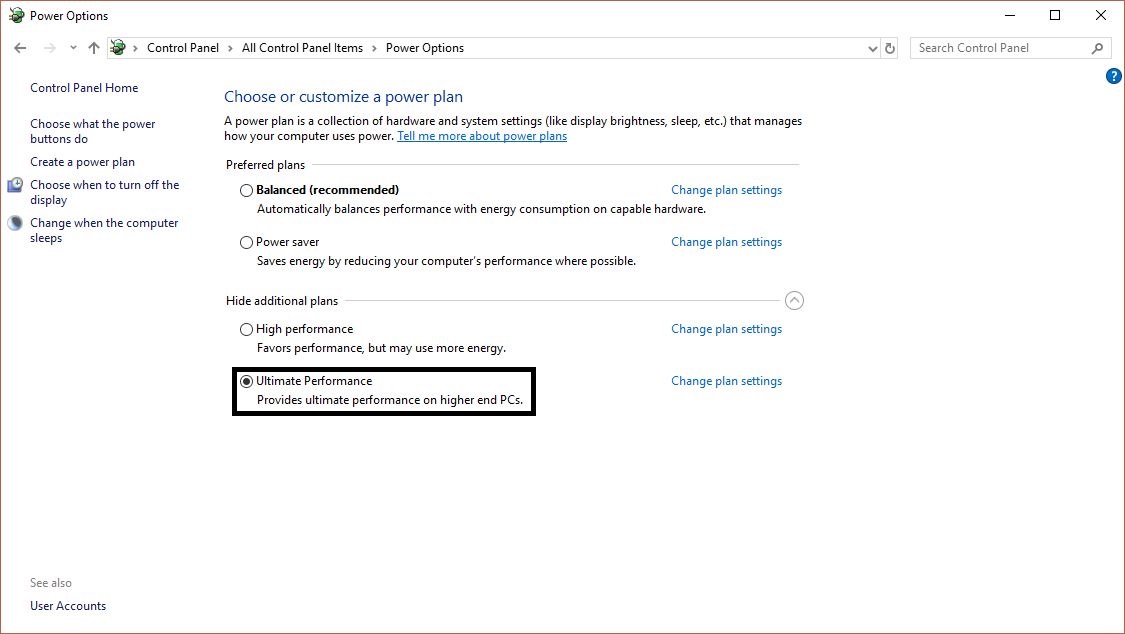Click Hide additional plans label
This screenshot has height=634, width=1125.
[x=282, y=301]
